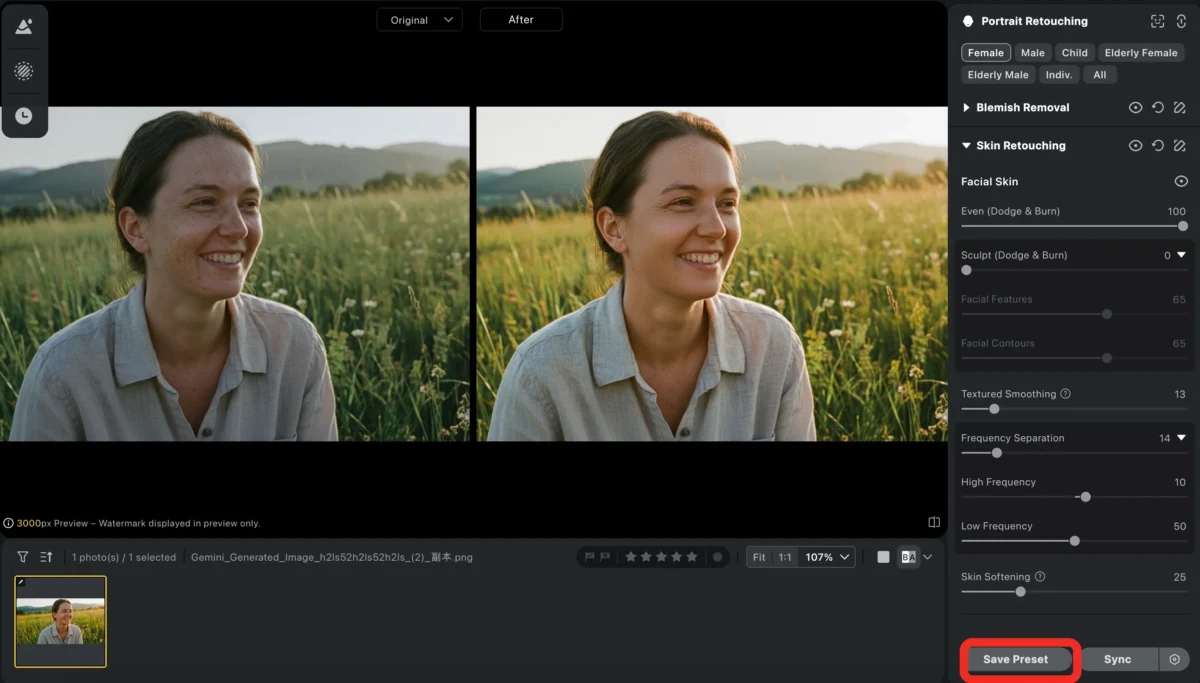This screenshot has width=1200, height=683.
Task: Click the edit badge on the thumbnail
Action: (21, 582)
